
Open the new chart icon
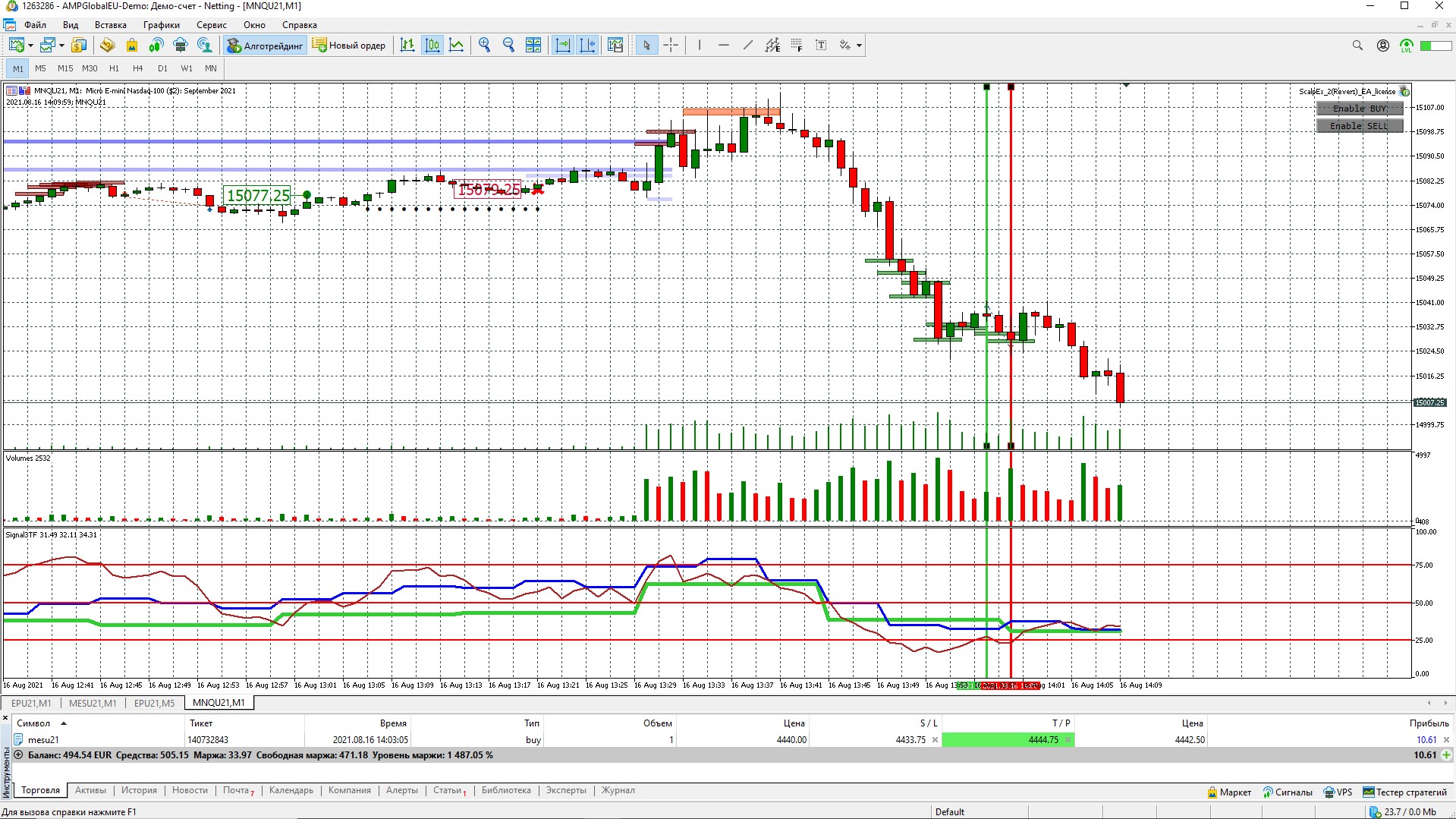[16, 46]
